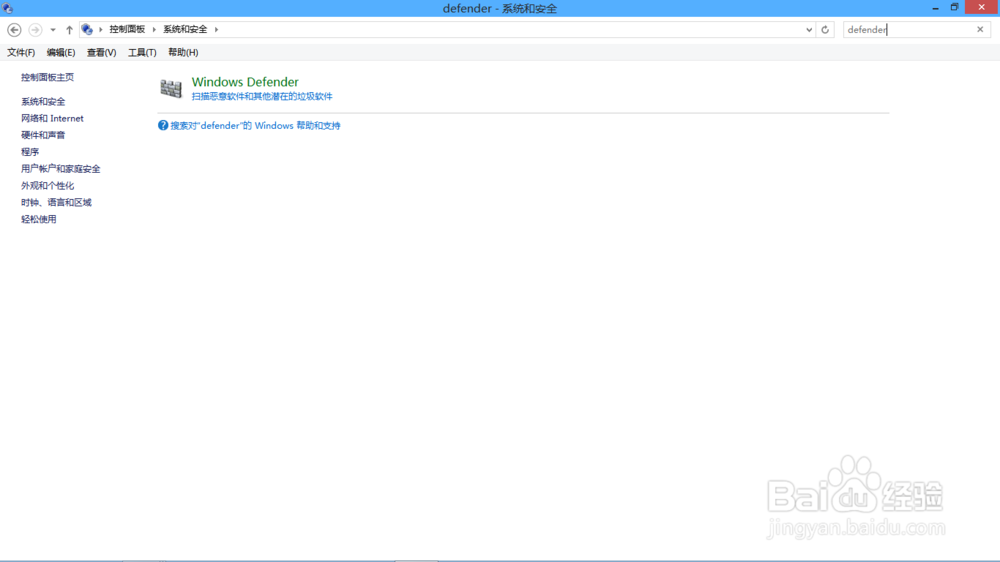
Task: Click the Windows Defender brick wall icon
Action: pyautogui.click(x=171, y=88)
